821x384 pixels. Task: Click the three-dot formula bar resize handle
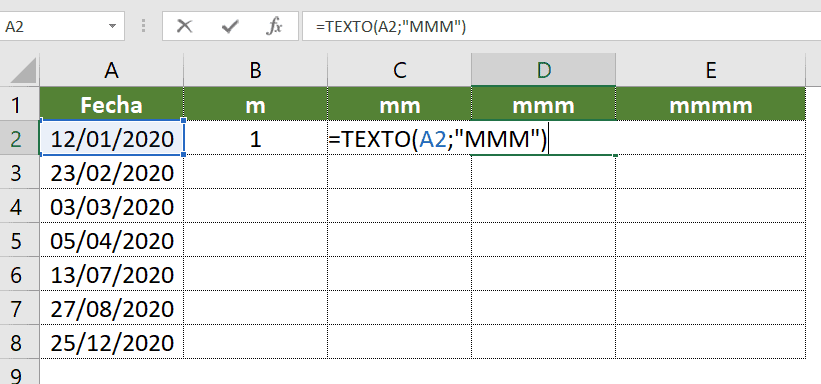(x=143, y=26)
